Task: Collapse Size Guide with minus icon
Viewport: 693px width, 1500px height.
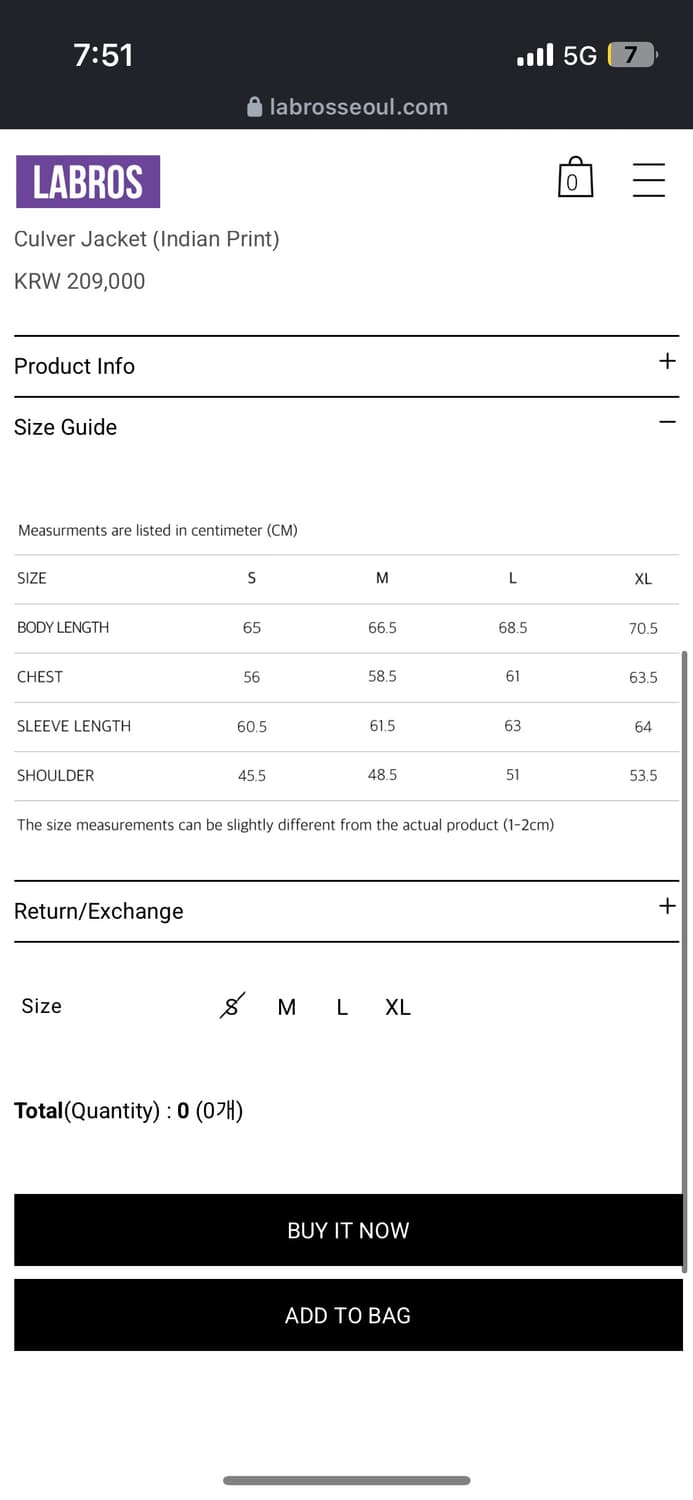Action: [x=668, y=422]
